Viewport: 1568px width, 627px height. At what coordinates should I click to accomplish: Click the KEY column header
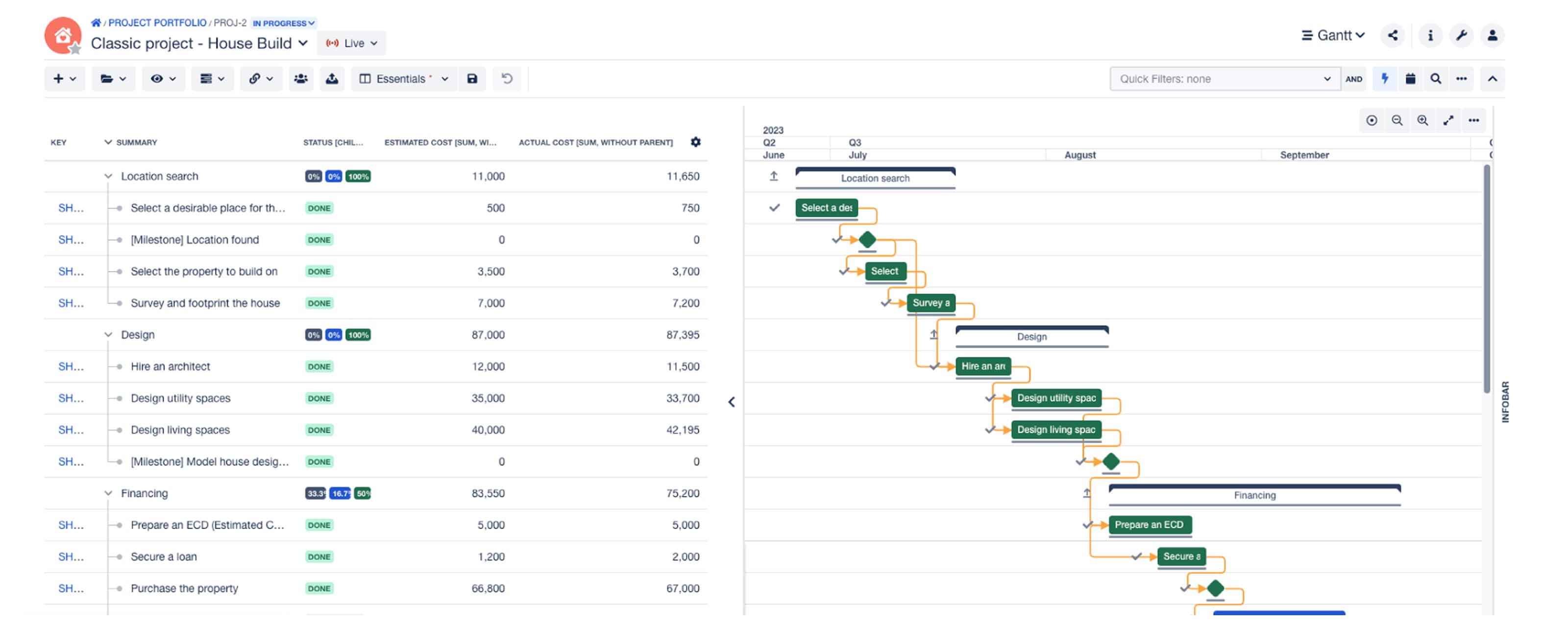click(x=58, y=143)
